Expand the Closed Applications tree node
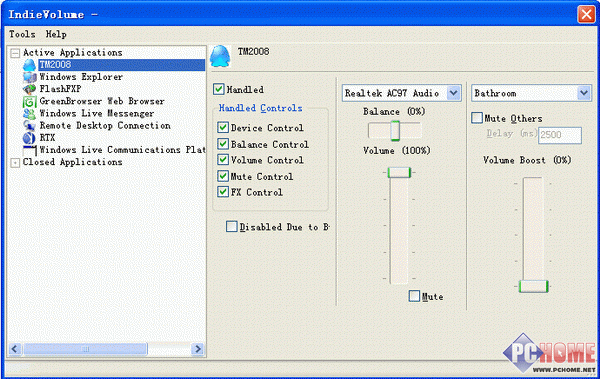The image size is (600, 379). point(15,163)
